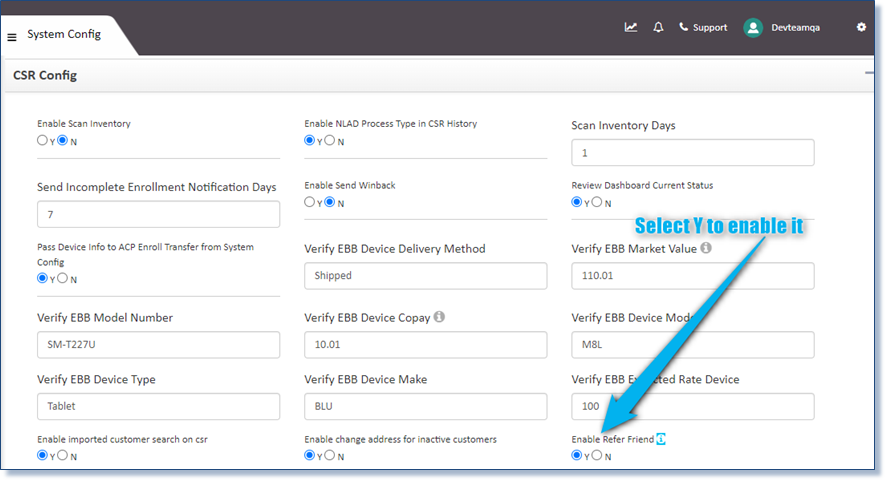886x481 pixels.
Task: Select N for Review Dashboard Current Status
Action: (x=597, y=201)
